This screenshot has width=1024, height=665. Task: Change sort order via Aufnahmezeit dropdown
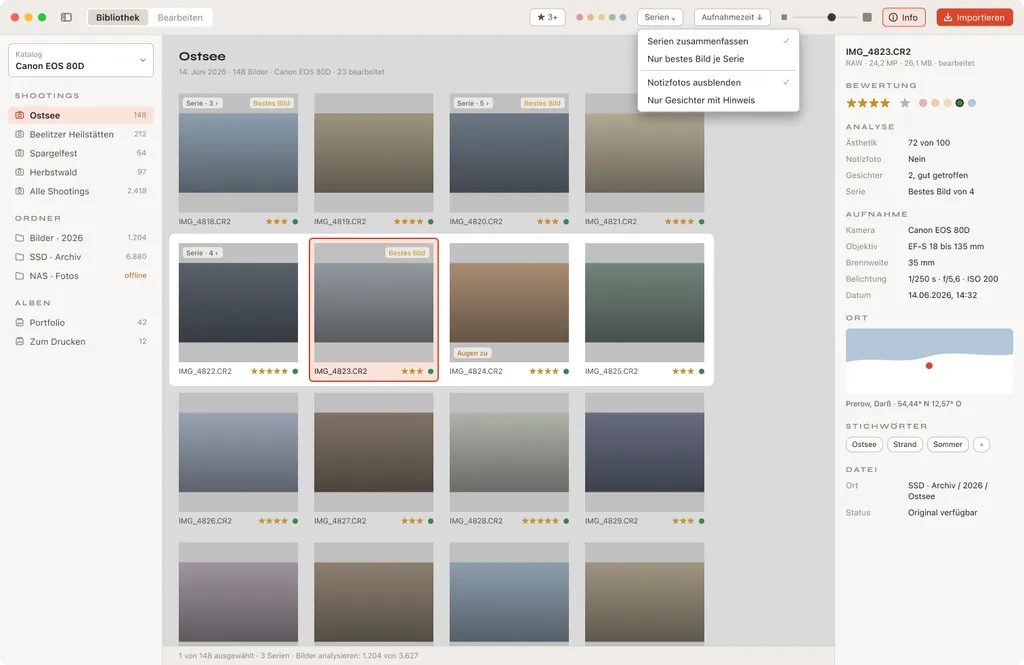(x=732, y=17)
